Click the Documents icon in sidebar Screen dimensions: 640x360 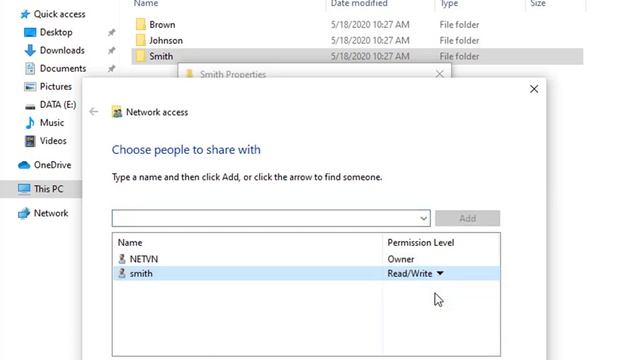tap(30, 68)
